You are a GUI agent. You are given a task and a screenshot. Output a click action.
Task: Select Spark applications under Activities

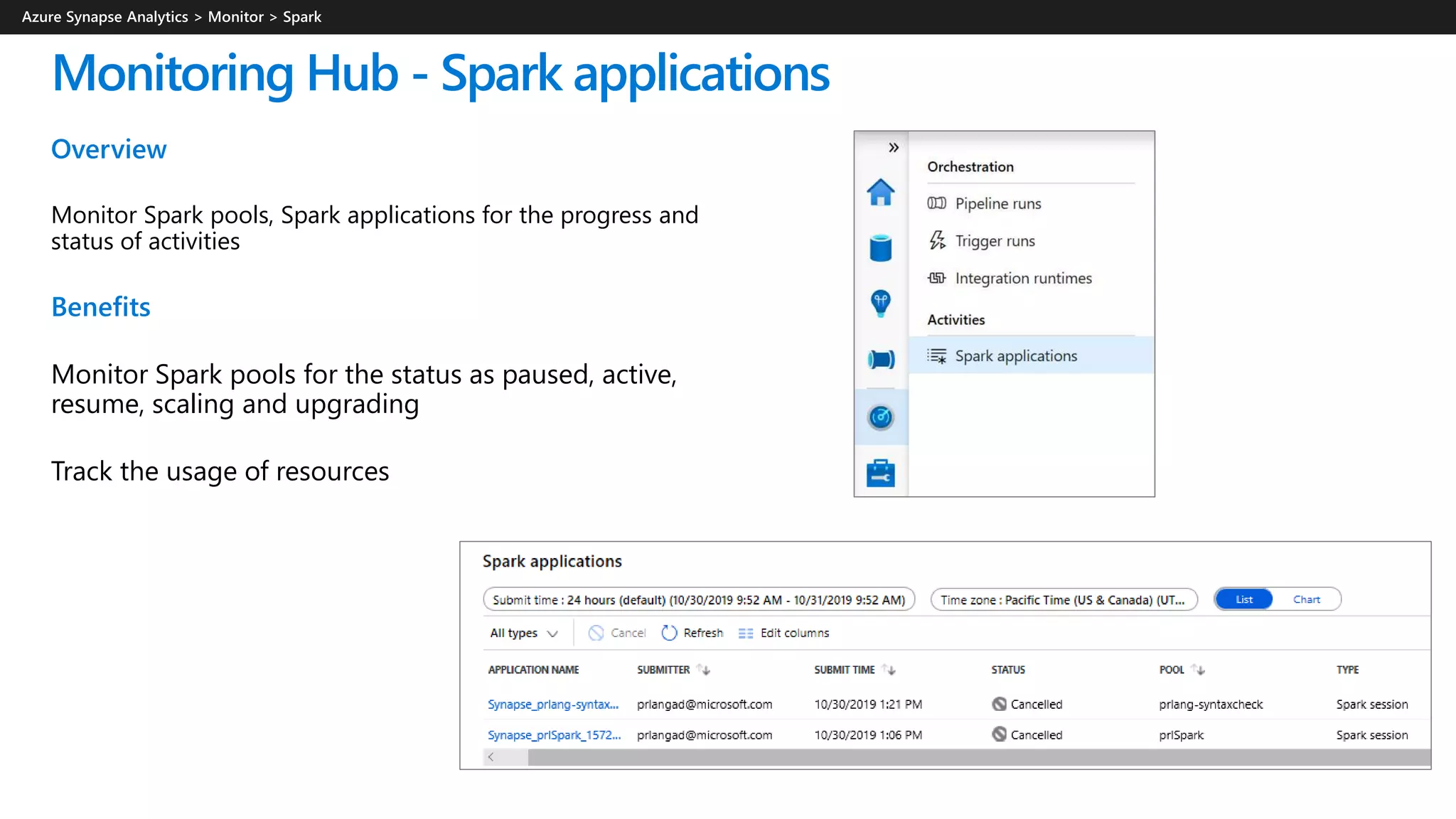click(x=1031, y=355)
